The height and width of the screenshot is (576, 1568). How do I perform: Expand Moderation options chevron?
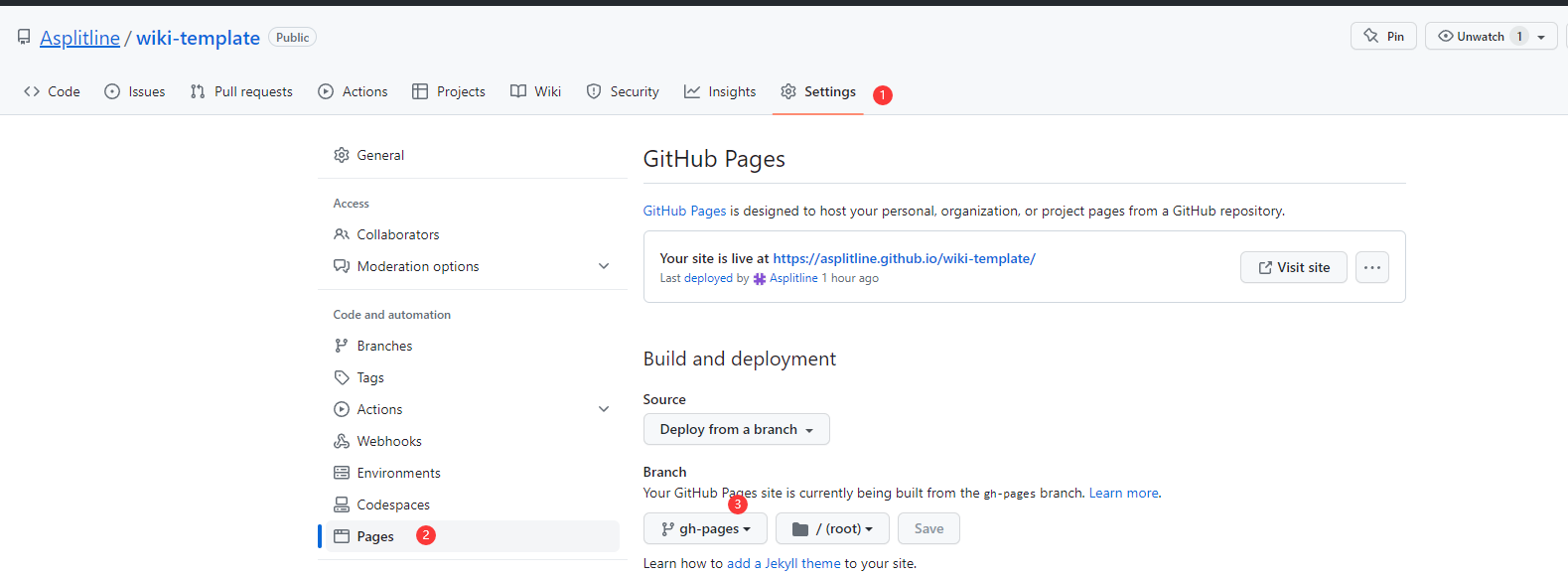[604, 266]
